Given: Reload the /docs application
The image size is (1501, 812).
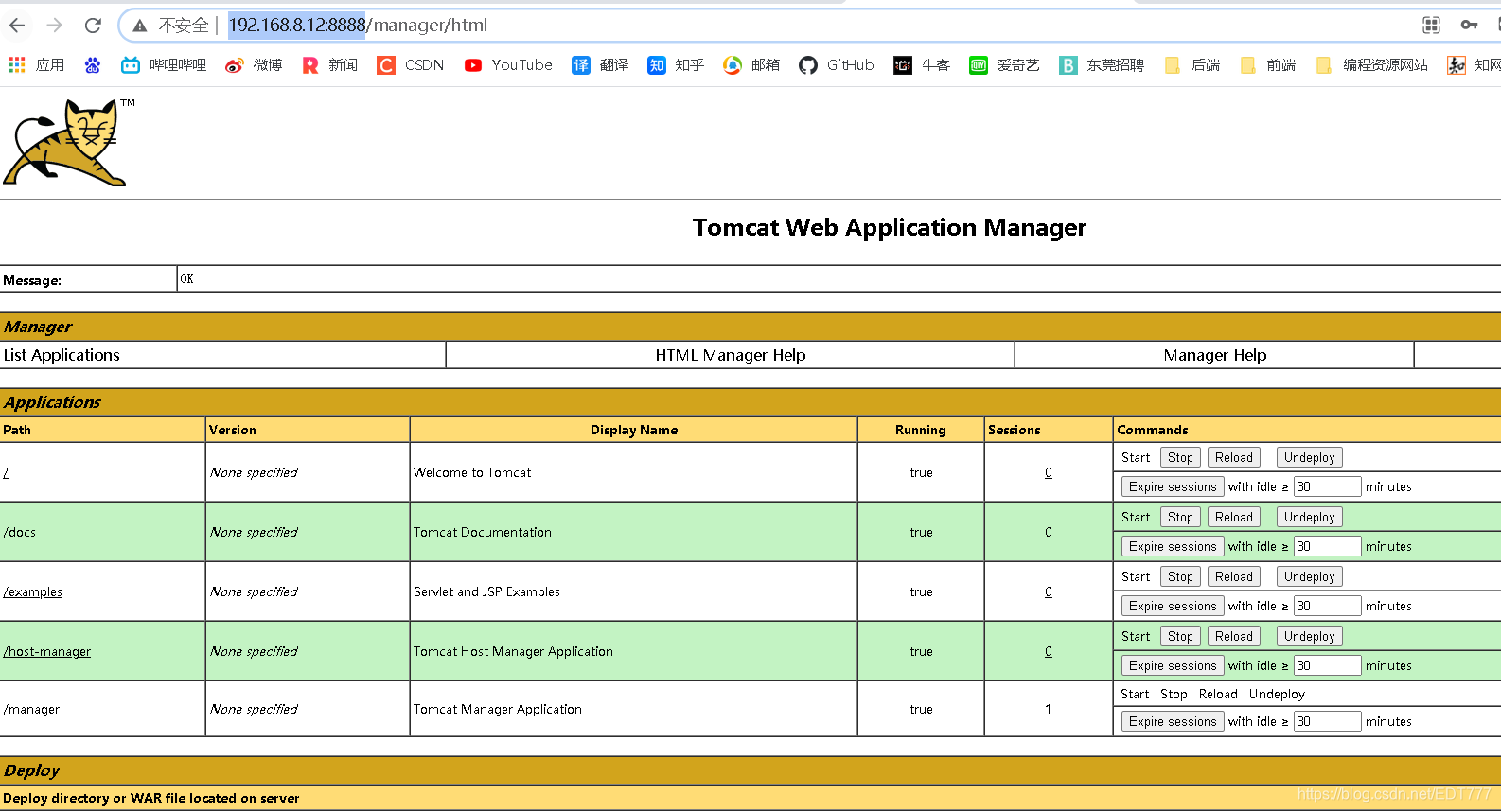Looking at the screenshot, I should coord(1234,517).
